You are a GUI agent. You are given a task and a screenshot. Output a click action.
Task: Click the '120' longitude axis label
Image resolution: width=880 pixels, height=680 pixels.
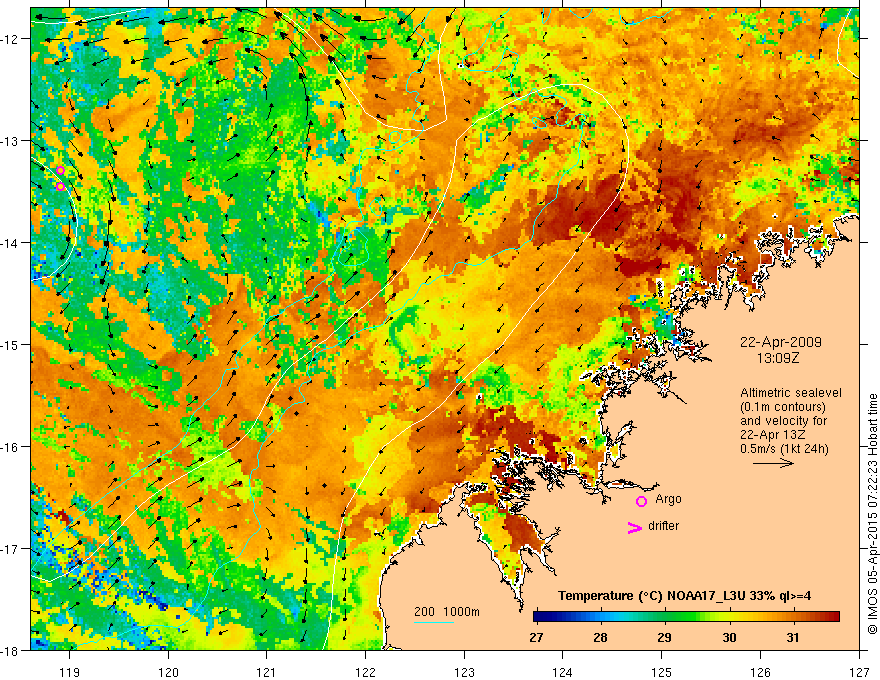(168, 672)
